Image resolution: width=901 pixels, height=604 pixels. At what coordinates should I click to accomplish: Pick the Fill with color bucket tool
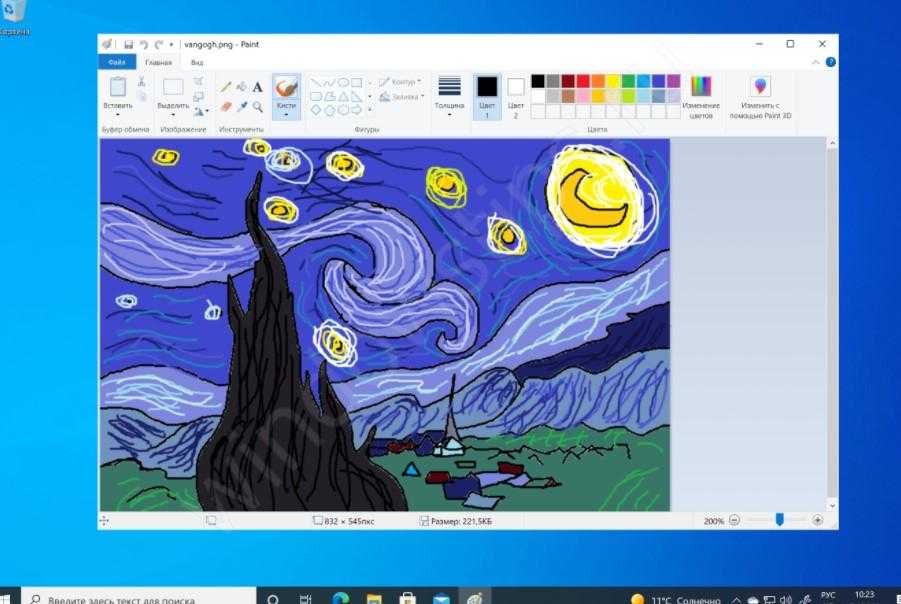pyautogui.click(x=242, y=87)
